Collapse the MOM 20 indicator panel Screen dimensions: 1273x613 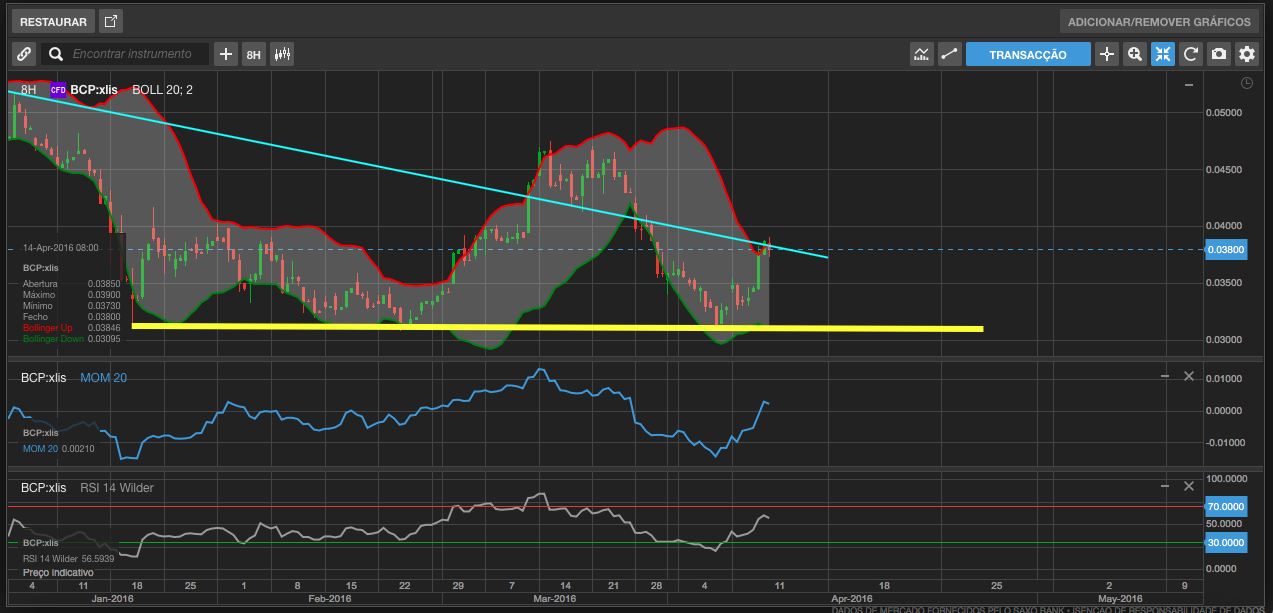(1165, 376)
